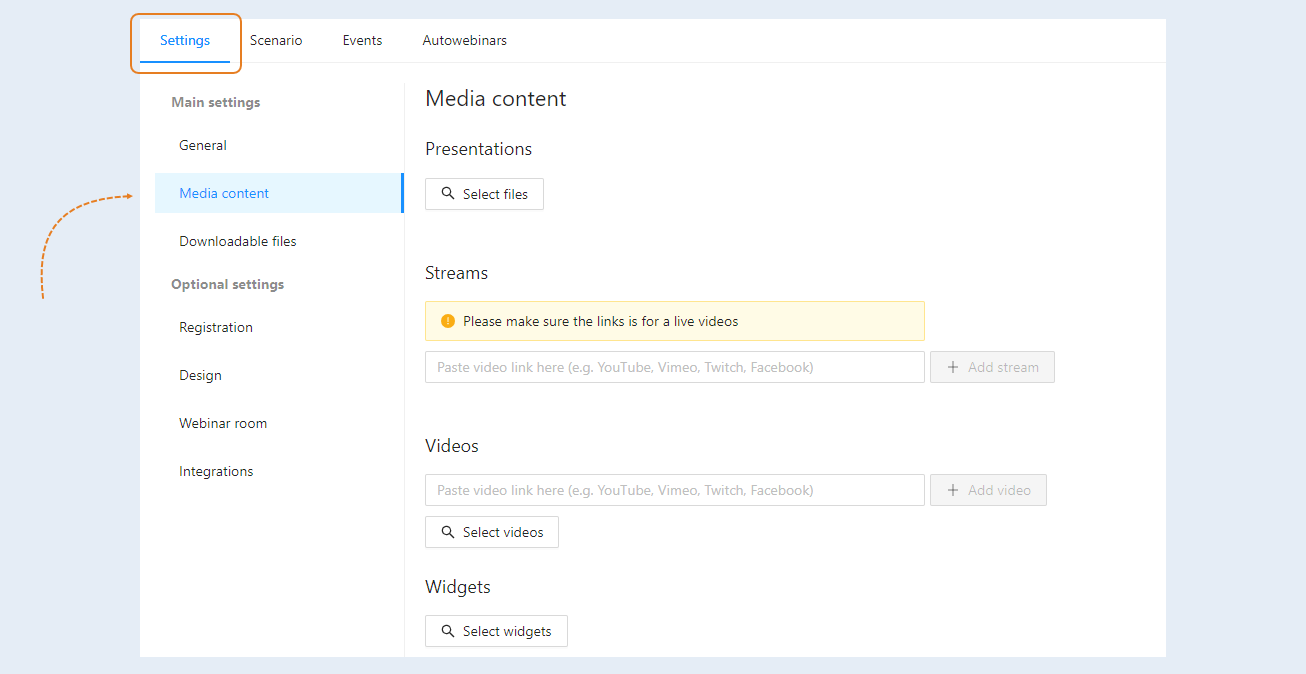Image resolution: width=1306 pixels, height=674 pixels.
Task: Click the Videos section heading
Action: [x=452, y=446]
